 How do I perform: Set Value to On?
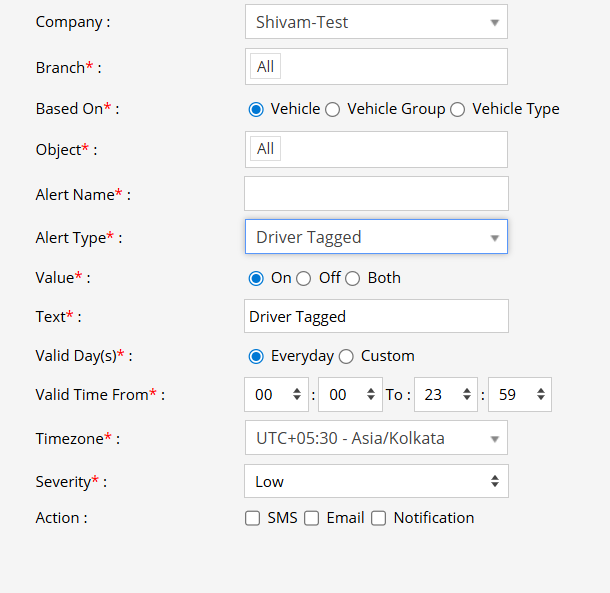pos(256,278)
